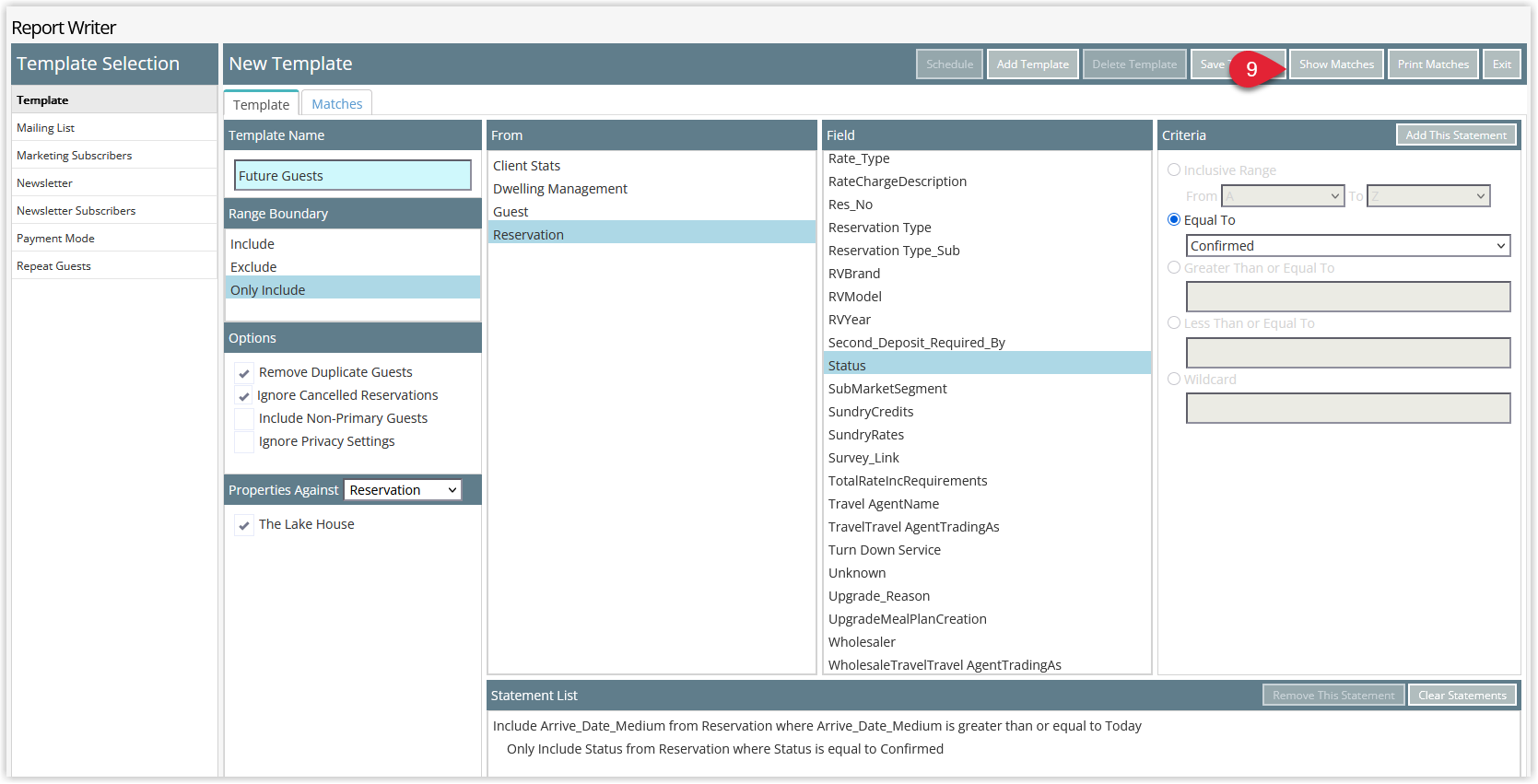Select Equal To radio button

coord(1174,220)
